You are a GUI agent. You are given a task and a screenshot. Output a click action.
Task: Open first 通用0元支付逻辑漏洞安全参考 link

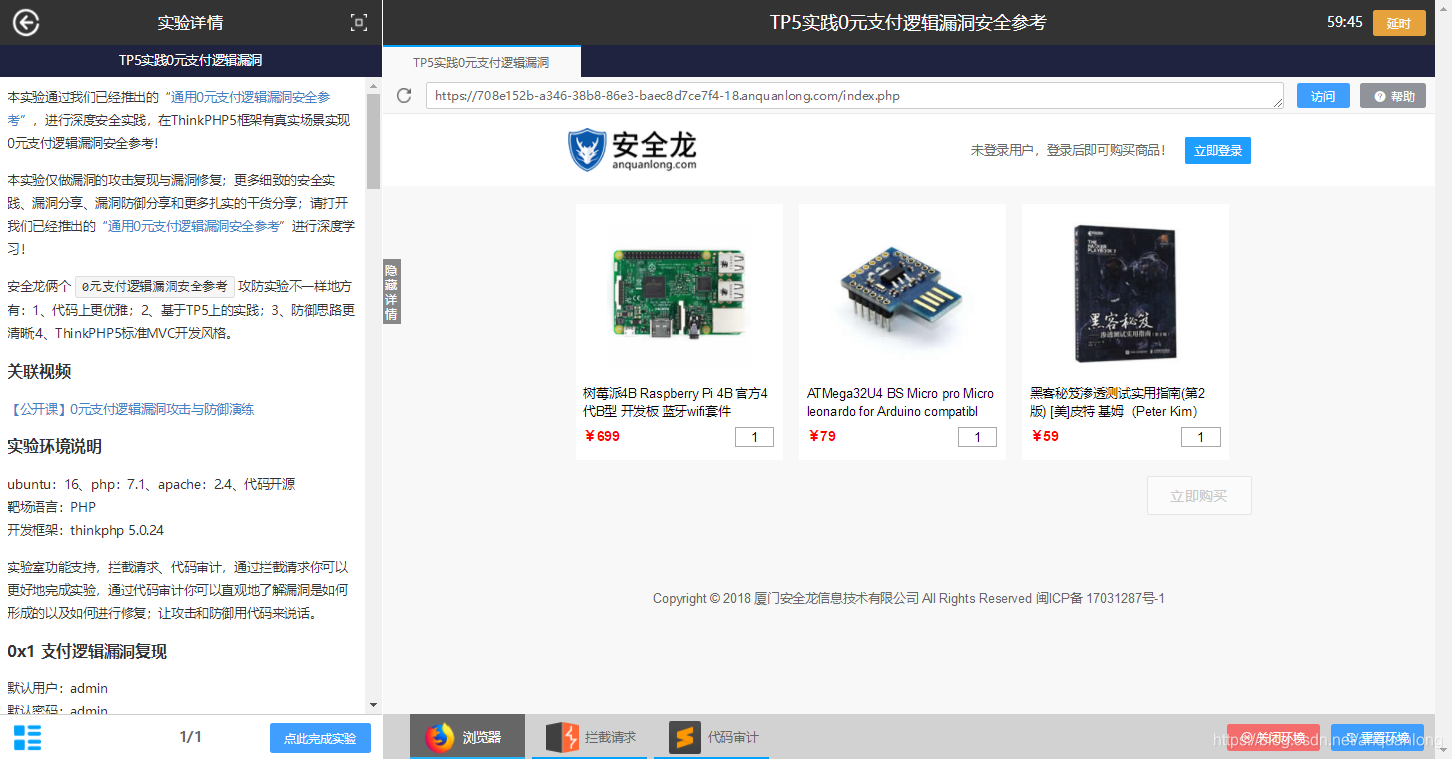tap(250, 97)
